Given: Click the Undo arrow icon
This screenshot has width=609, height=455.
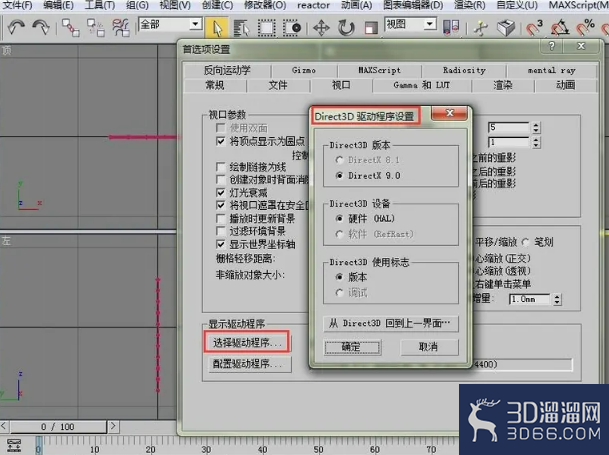Looking at the screenshot, I should point(16,27).
